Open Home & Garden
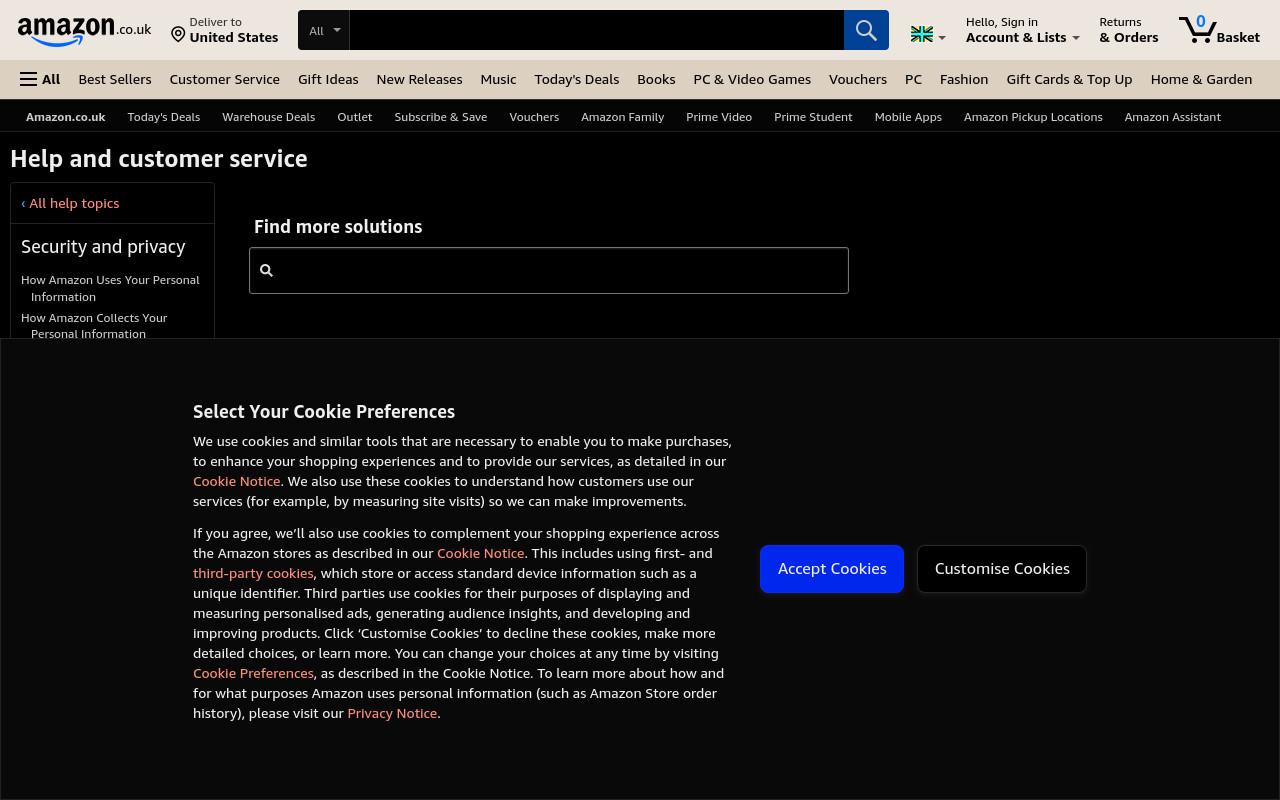Image resolution: width=1280 pixels, height=800 pixels. pos(1201,79)
